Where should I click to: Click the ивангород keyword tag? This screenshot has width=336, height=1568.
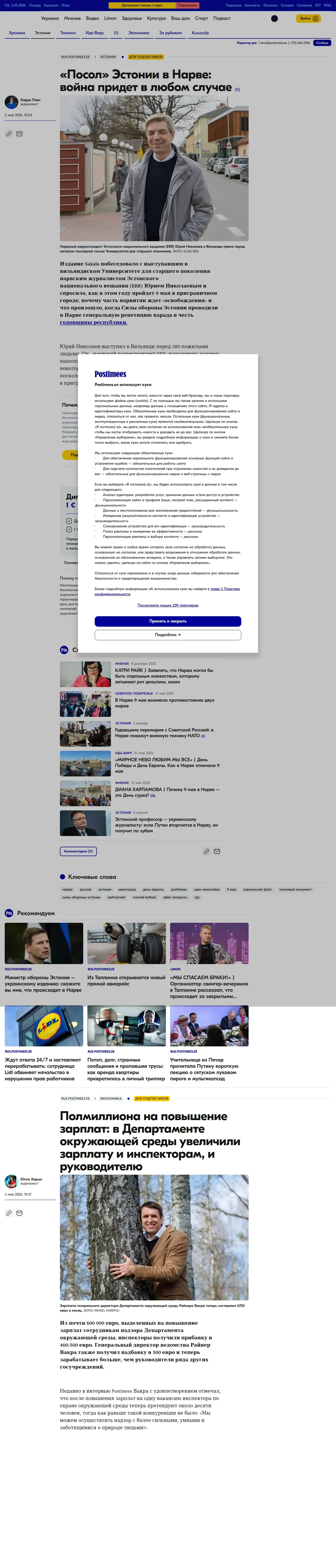click(127, 889)
